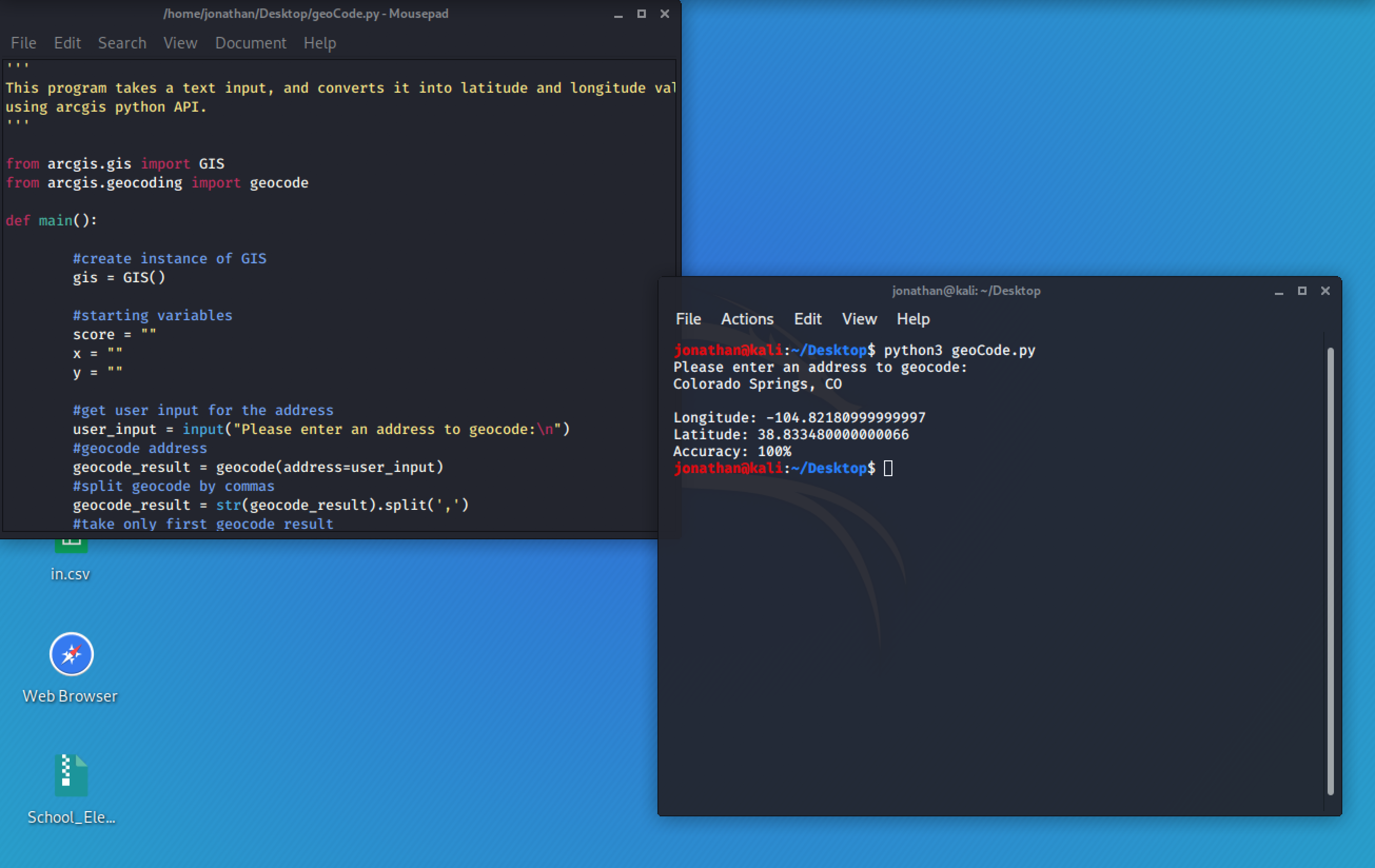This screenshot has width=1375, height=868.
Task: Open the Web Browser desktop icon
Action: tap(71, 654)
